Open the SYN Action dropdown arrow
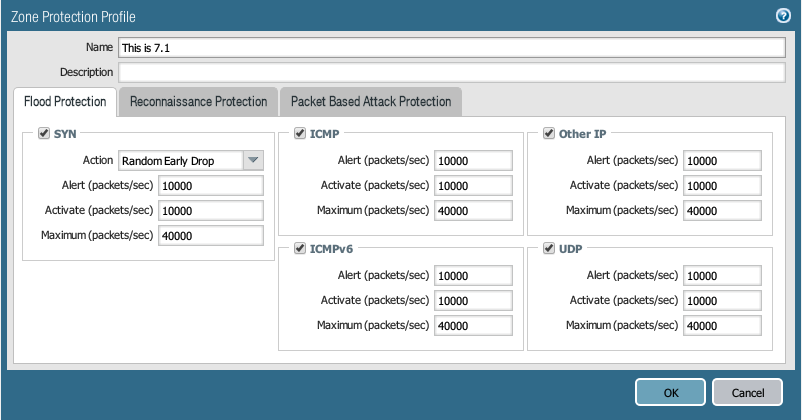The width and height of the screenshot is (802, 420). [253, 160]
